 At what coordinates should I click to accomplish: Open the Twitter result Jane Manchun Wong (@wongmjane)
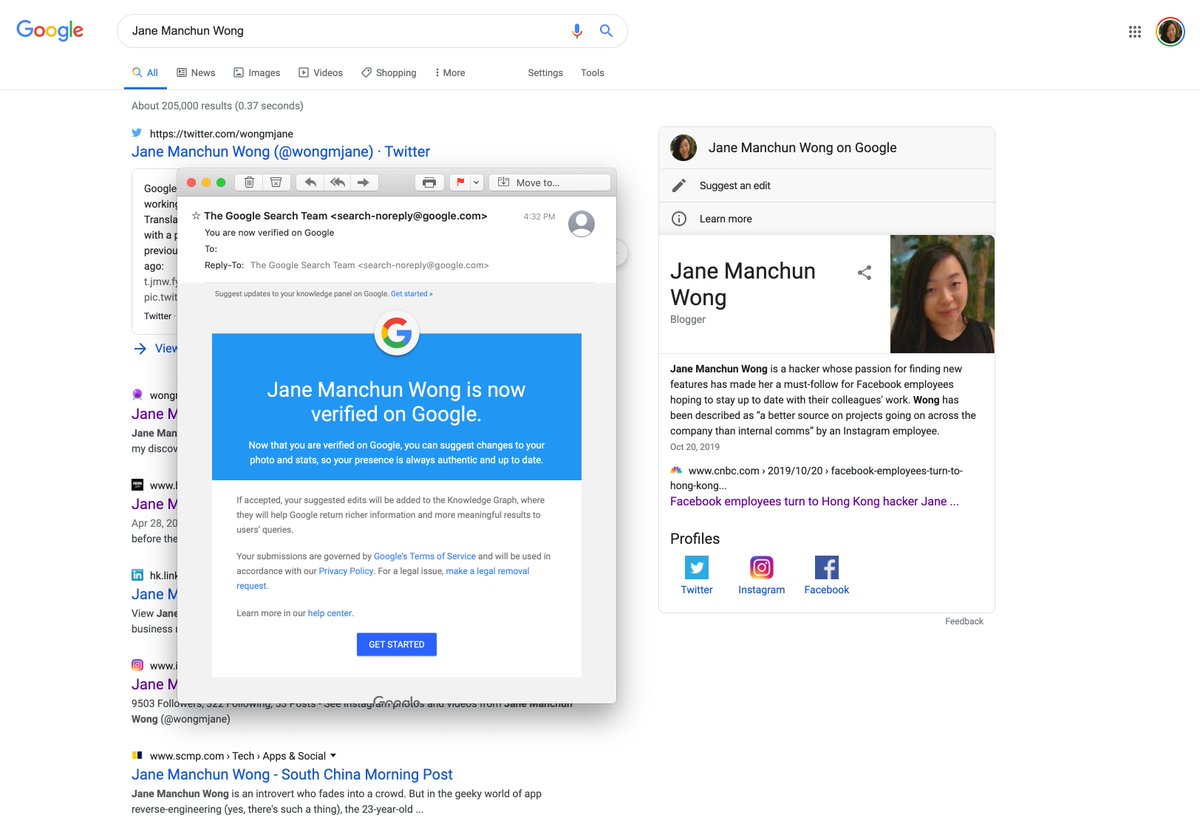[x=281, y=152]
